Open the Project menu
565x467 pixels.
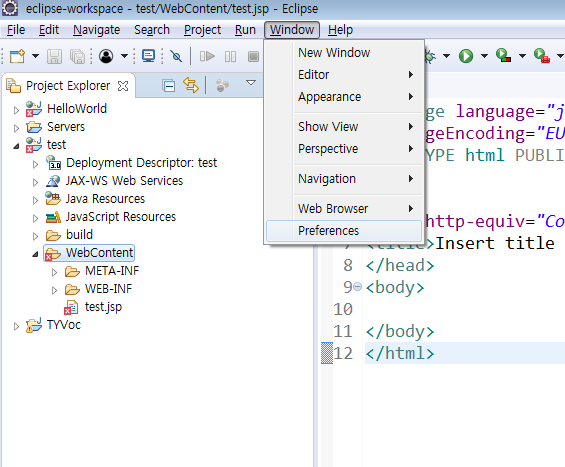point(202,30)
